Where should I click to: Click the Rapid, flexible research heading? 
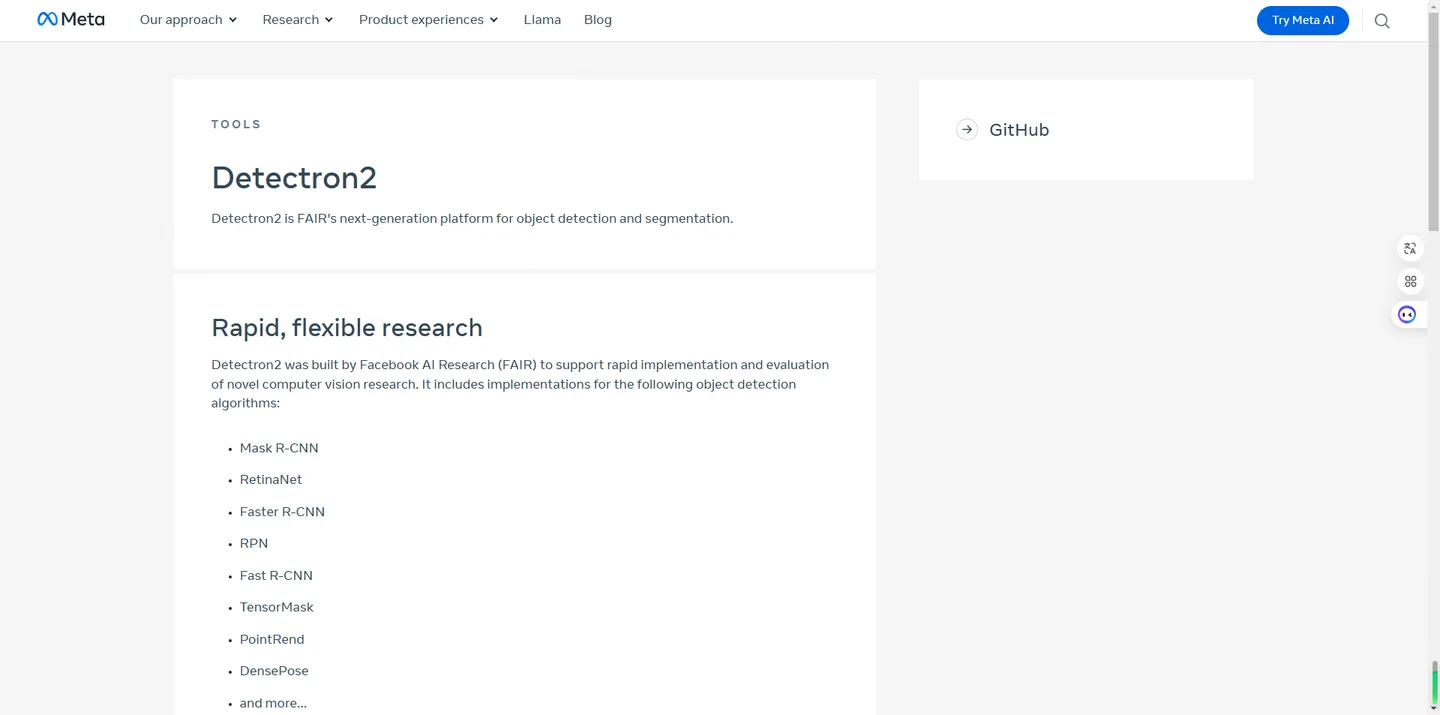pos(347,328)
